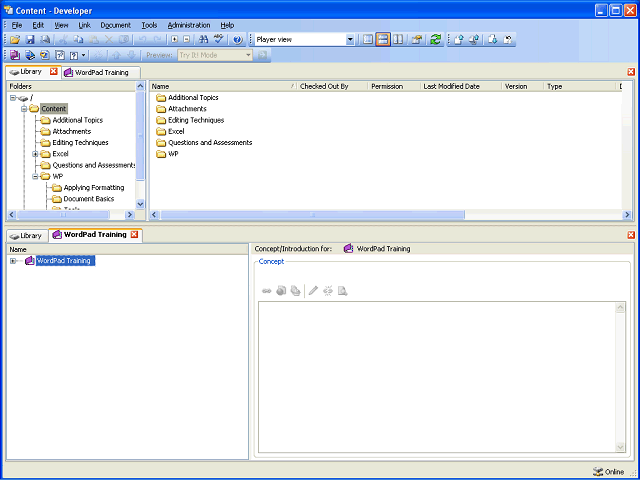
Task: Click the Copy toolbar icon
Action: [78, 40]
